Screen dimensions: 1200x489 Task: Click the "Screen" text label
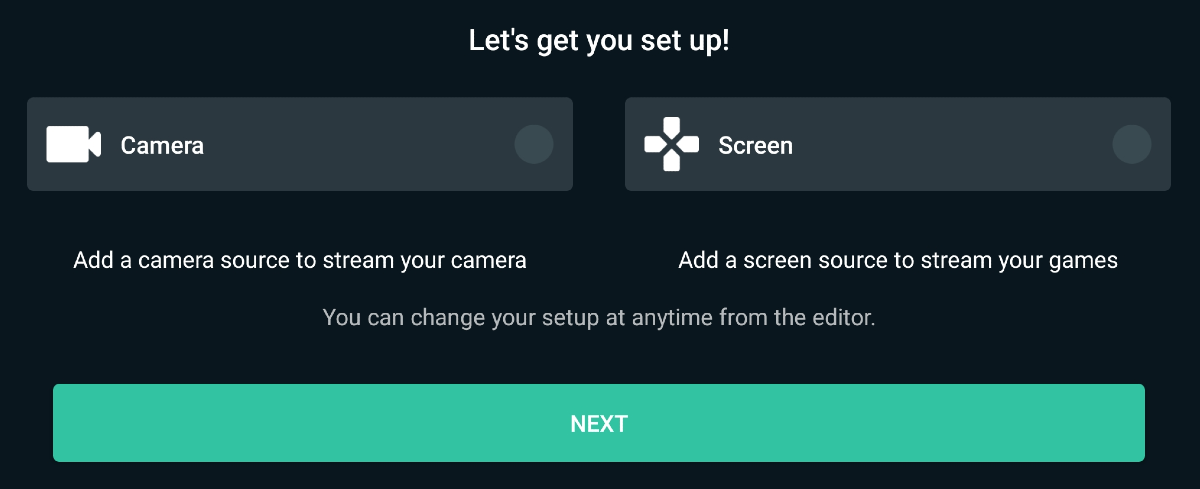756,146
